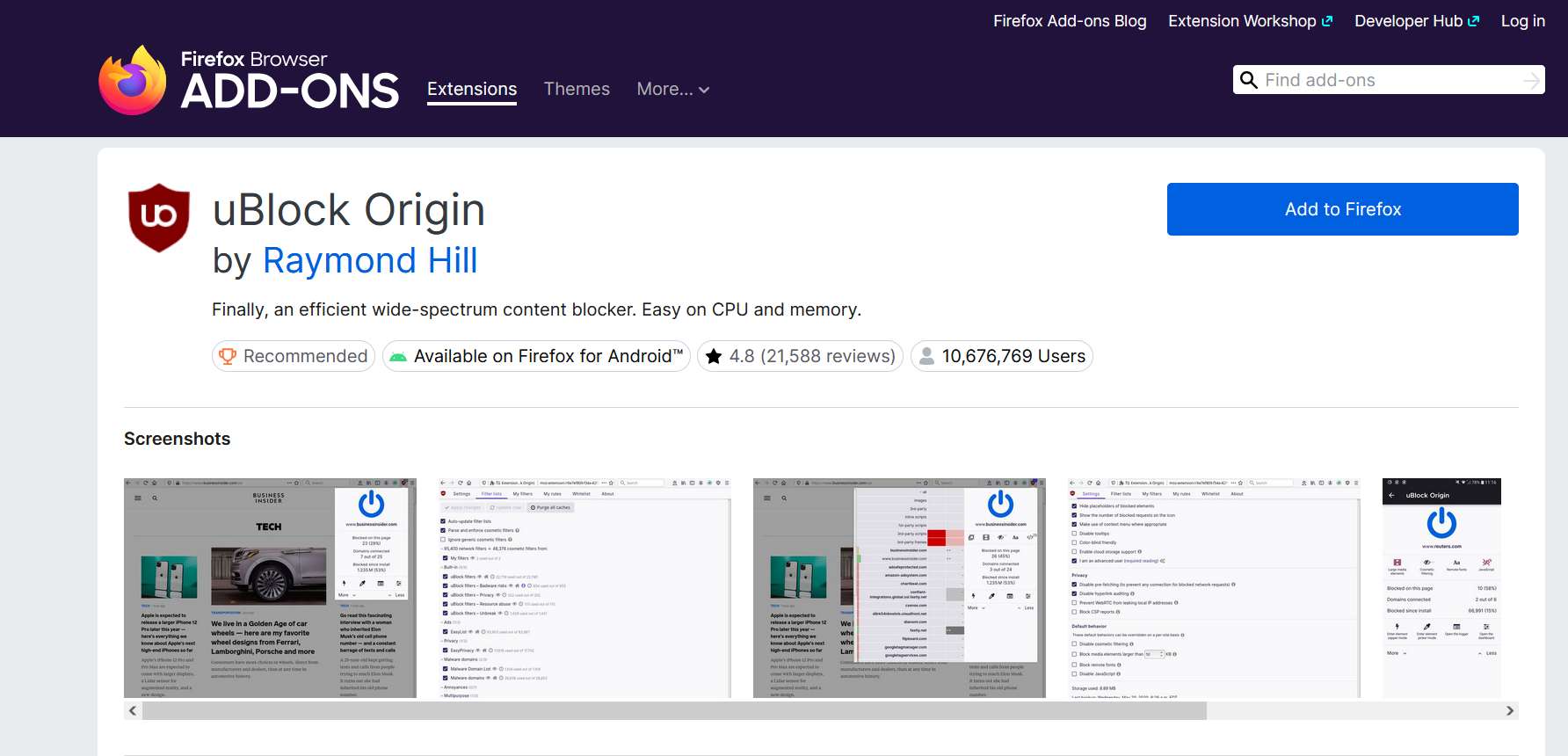
Task: Click the uBlock Origin title text
Action: [x=349, y=210]
